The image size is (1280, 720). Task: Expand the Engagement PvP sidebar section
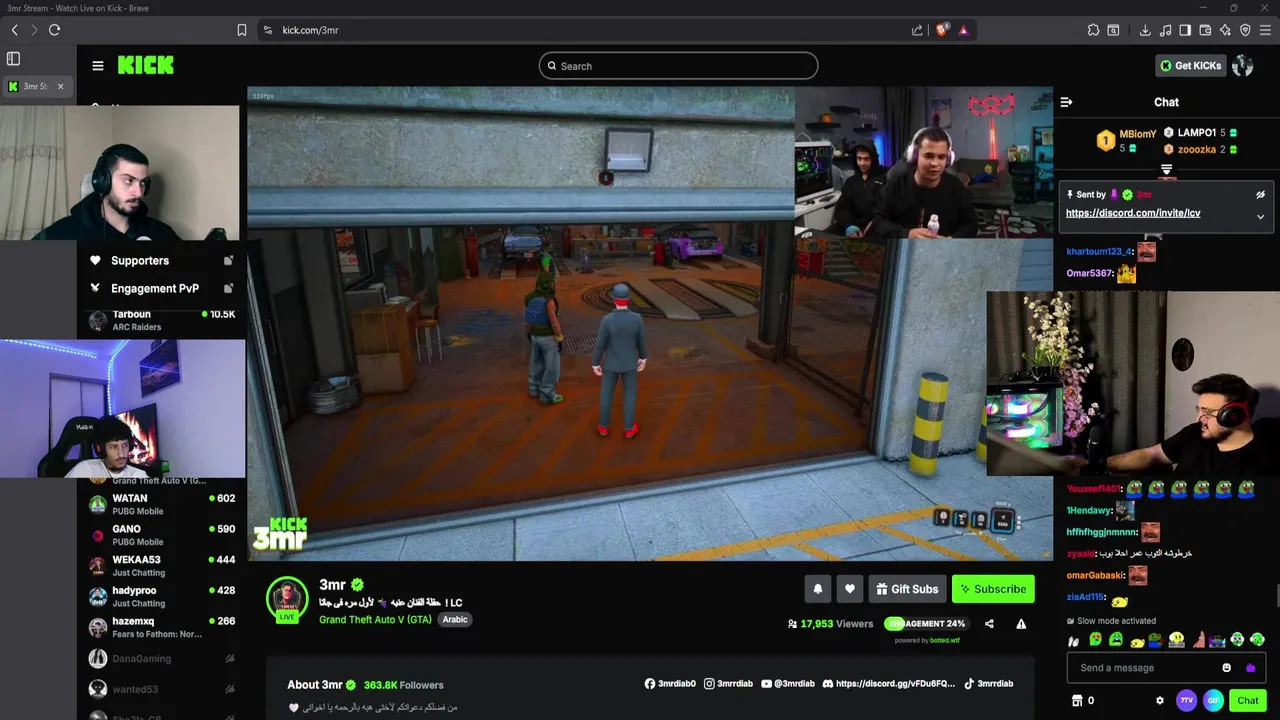pyautogui.click(x=161, y=289)
